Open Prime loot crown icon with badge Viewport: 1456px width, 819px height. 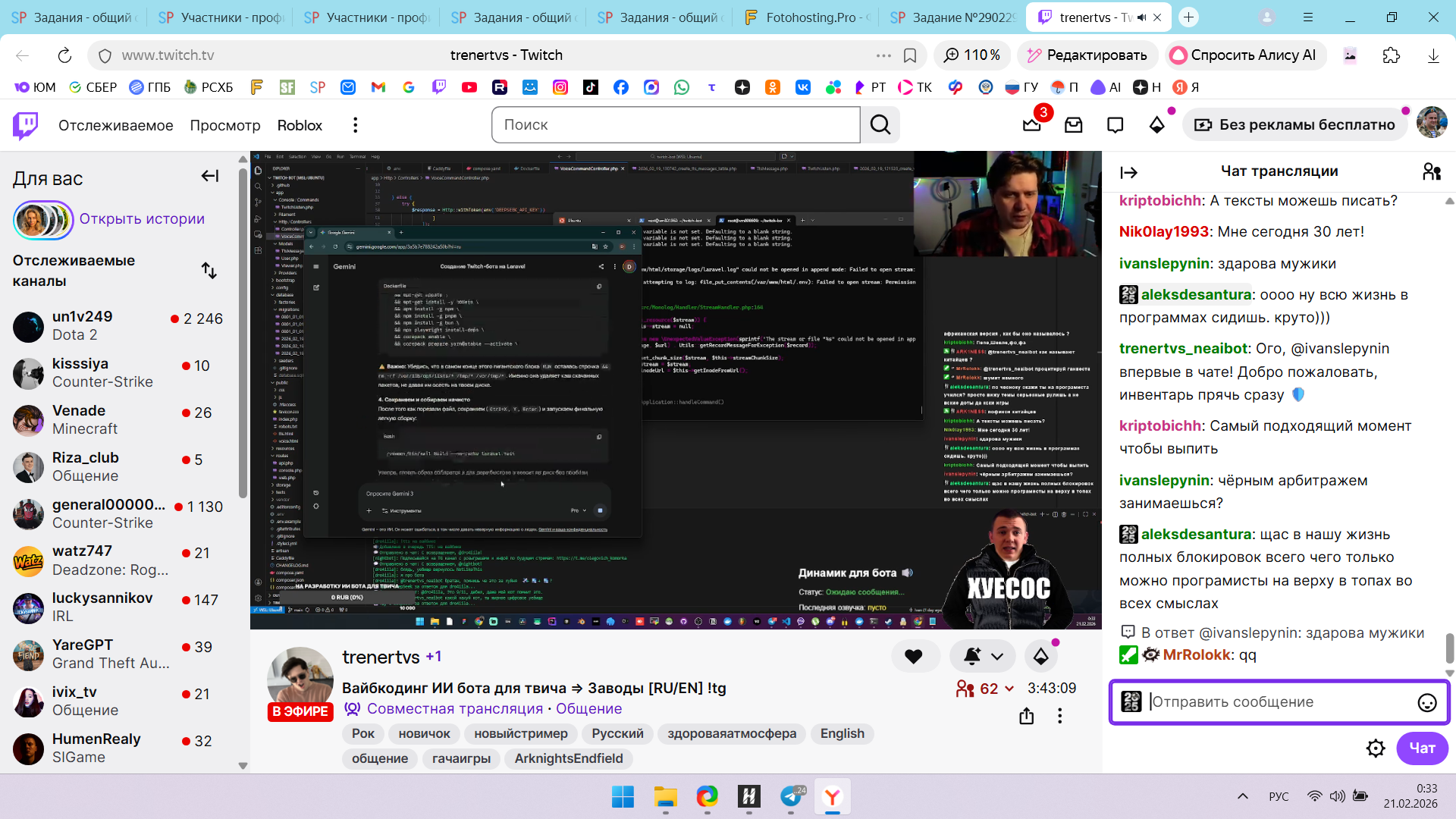[1032, 124]
